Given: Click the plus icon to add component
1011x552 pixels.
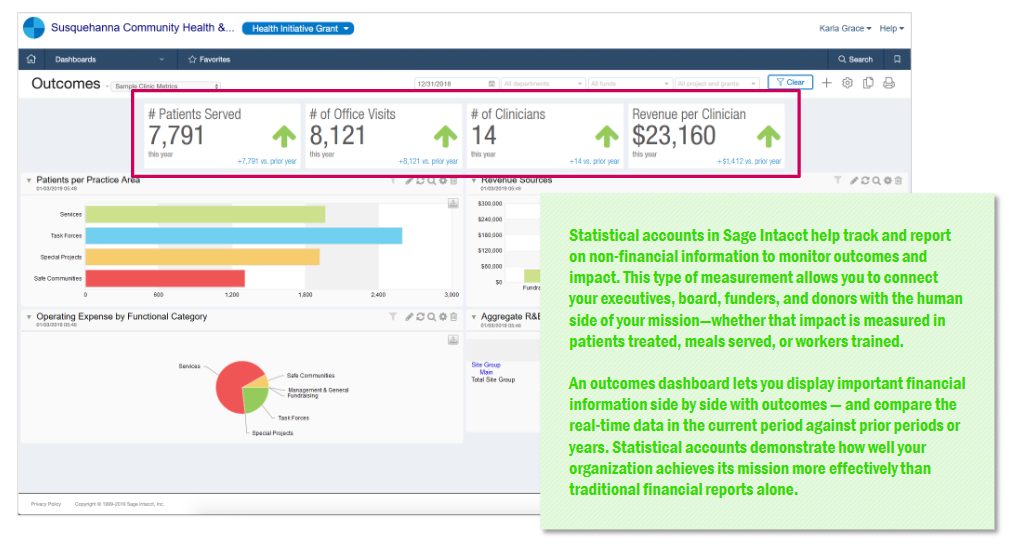Looking at the screenshot, I should 827,83.
